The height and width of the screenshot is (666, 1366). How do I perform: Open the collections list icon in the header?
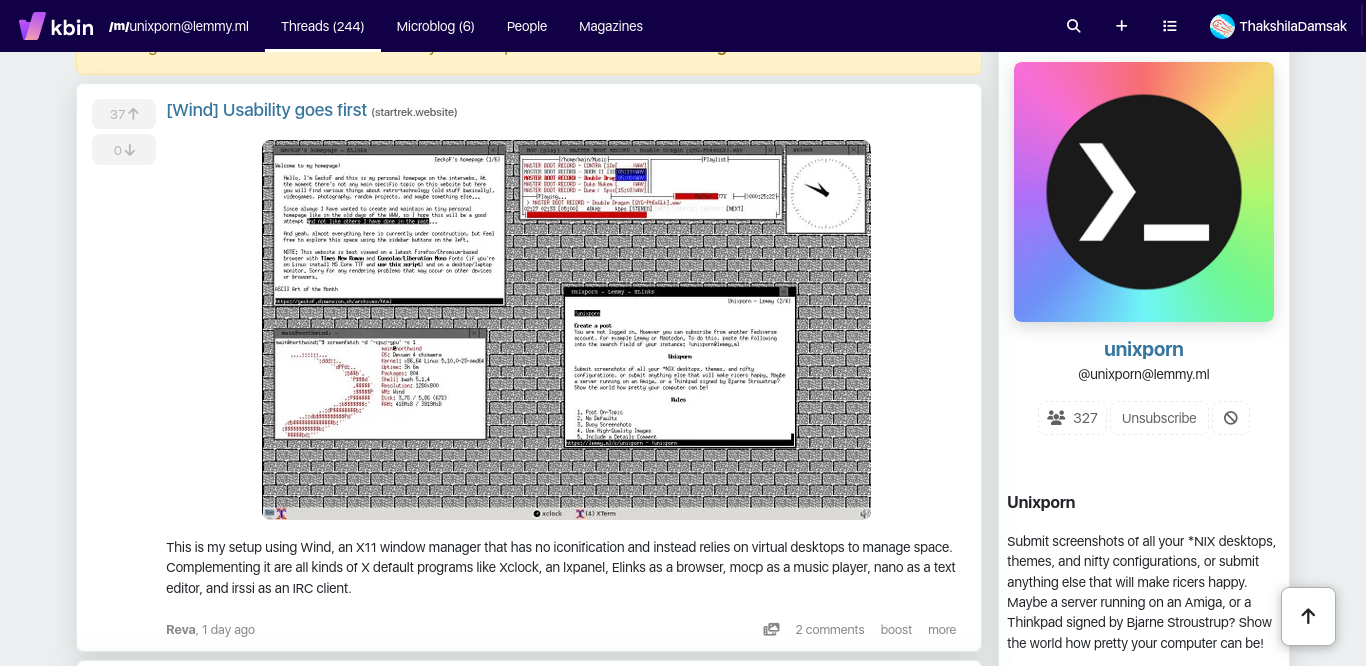1169,26
